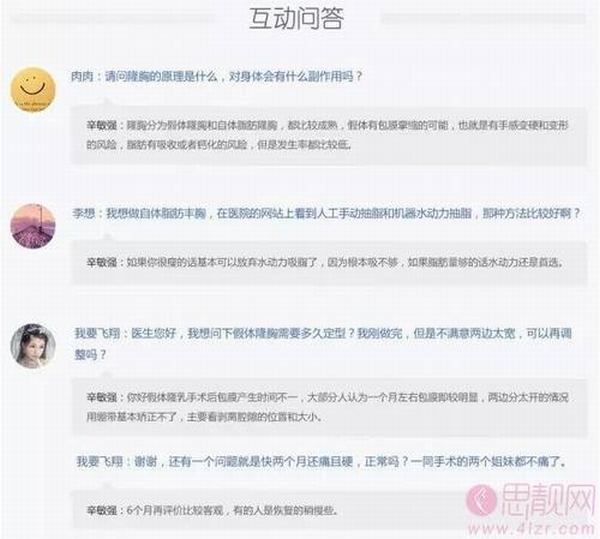Screen dimensions: 600x539
Task: Click 季想's question about 自体脂肪丰胸
Action: [x=343, y=213]
